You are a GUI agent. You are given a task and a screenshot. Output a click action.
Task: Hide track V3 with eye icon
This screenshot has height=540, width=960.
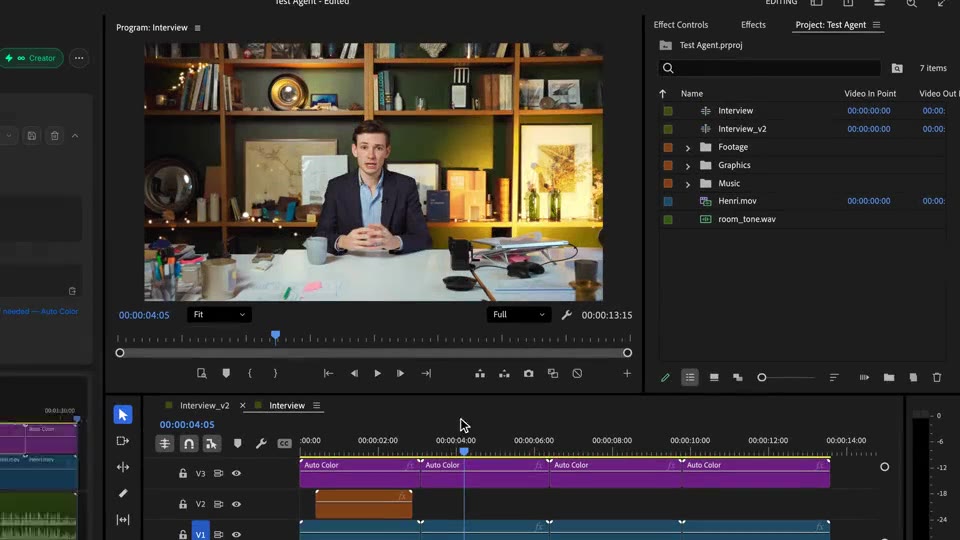(236, 473)
